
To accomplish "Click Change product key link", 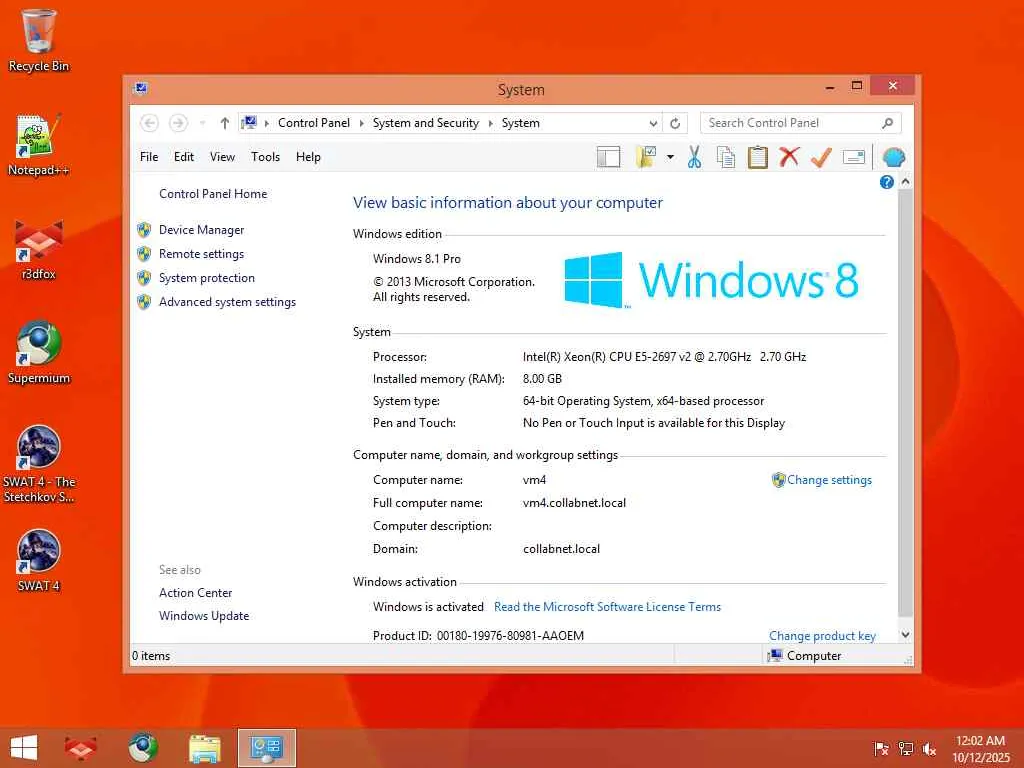I will pos(822,635).
